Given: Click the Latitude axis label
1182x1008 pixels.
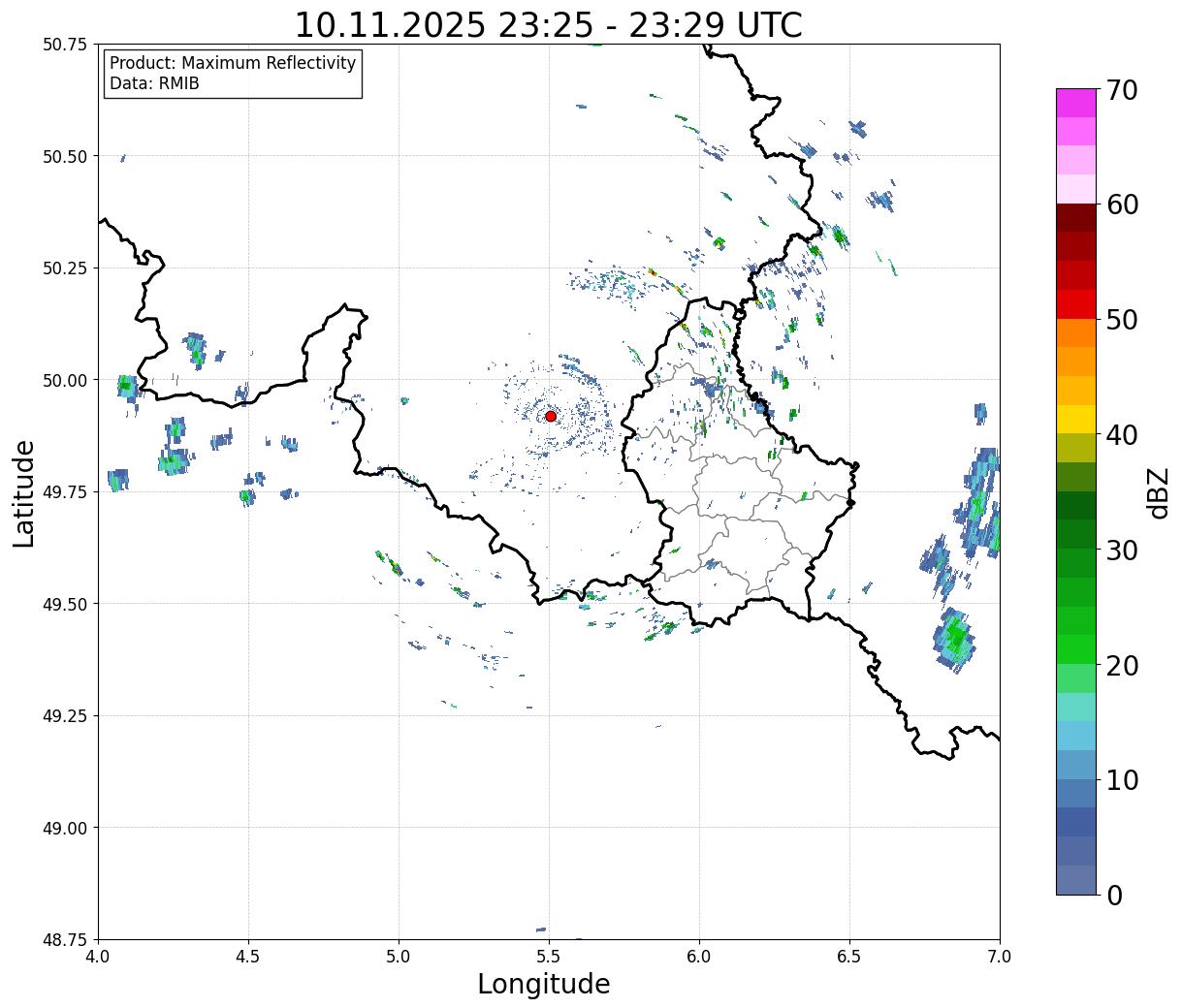Looking at the screenshot, I should pyautogui.click(x=24, y=493).
